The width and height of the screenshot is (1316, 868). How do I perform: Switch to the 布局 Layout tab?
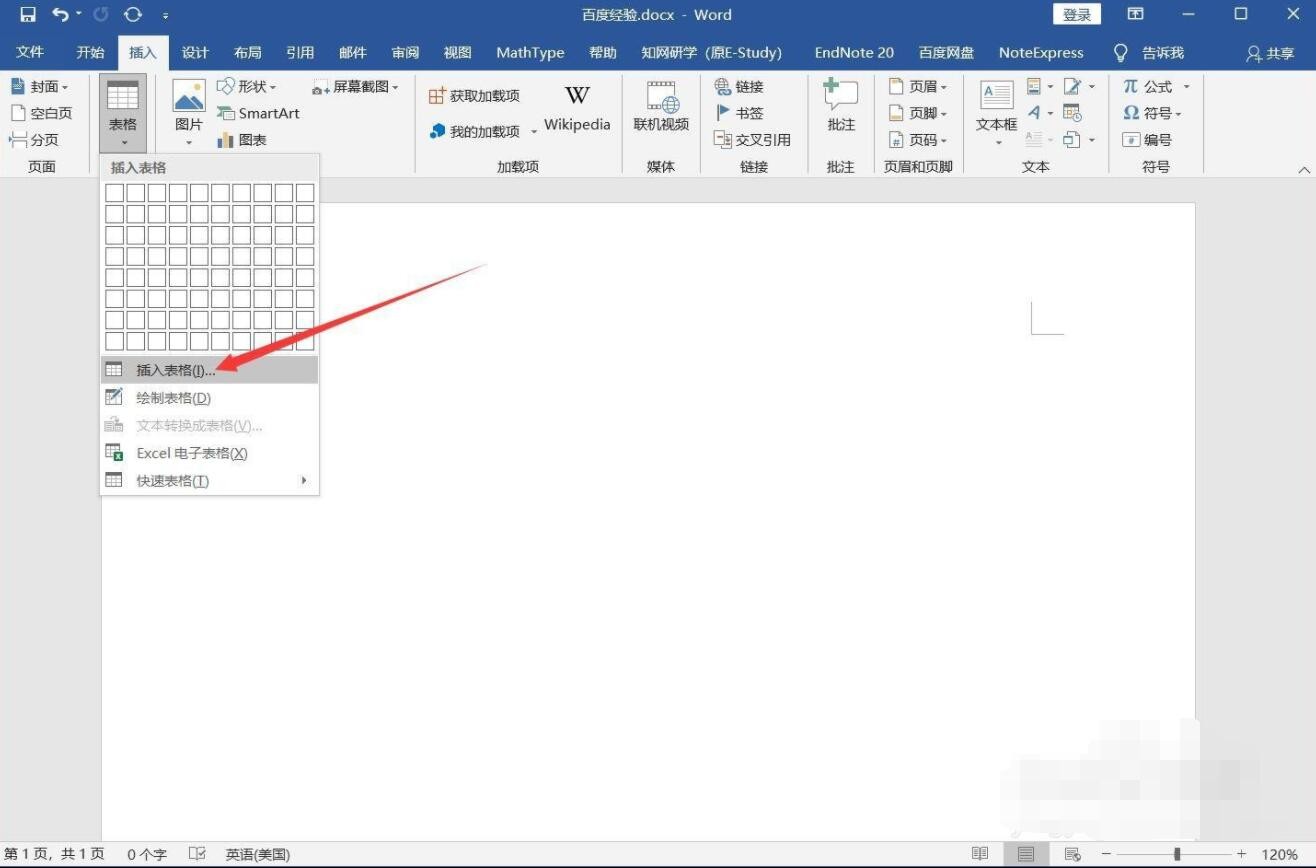[x=247, y=52]
